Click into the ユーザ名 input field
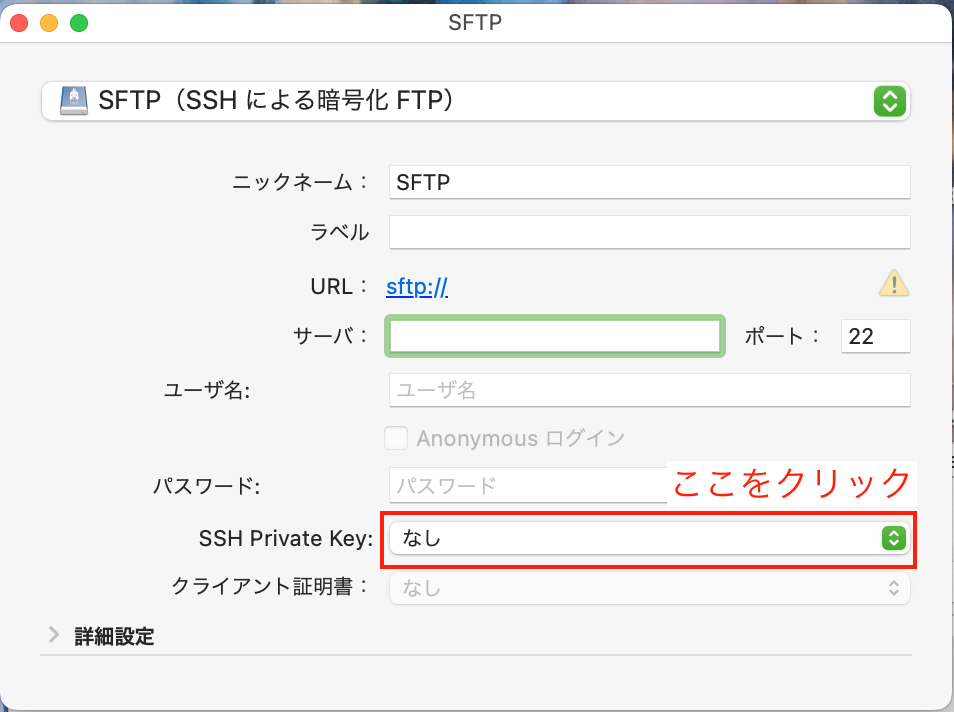 coord(649,390)
